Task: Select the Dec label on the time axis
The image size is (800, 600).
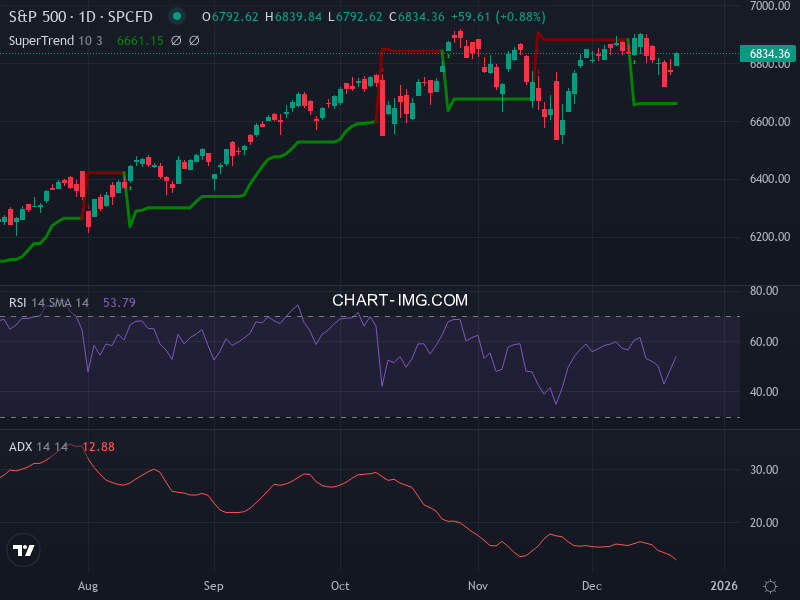Action: tap(592, 586)
